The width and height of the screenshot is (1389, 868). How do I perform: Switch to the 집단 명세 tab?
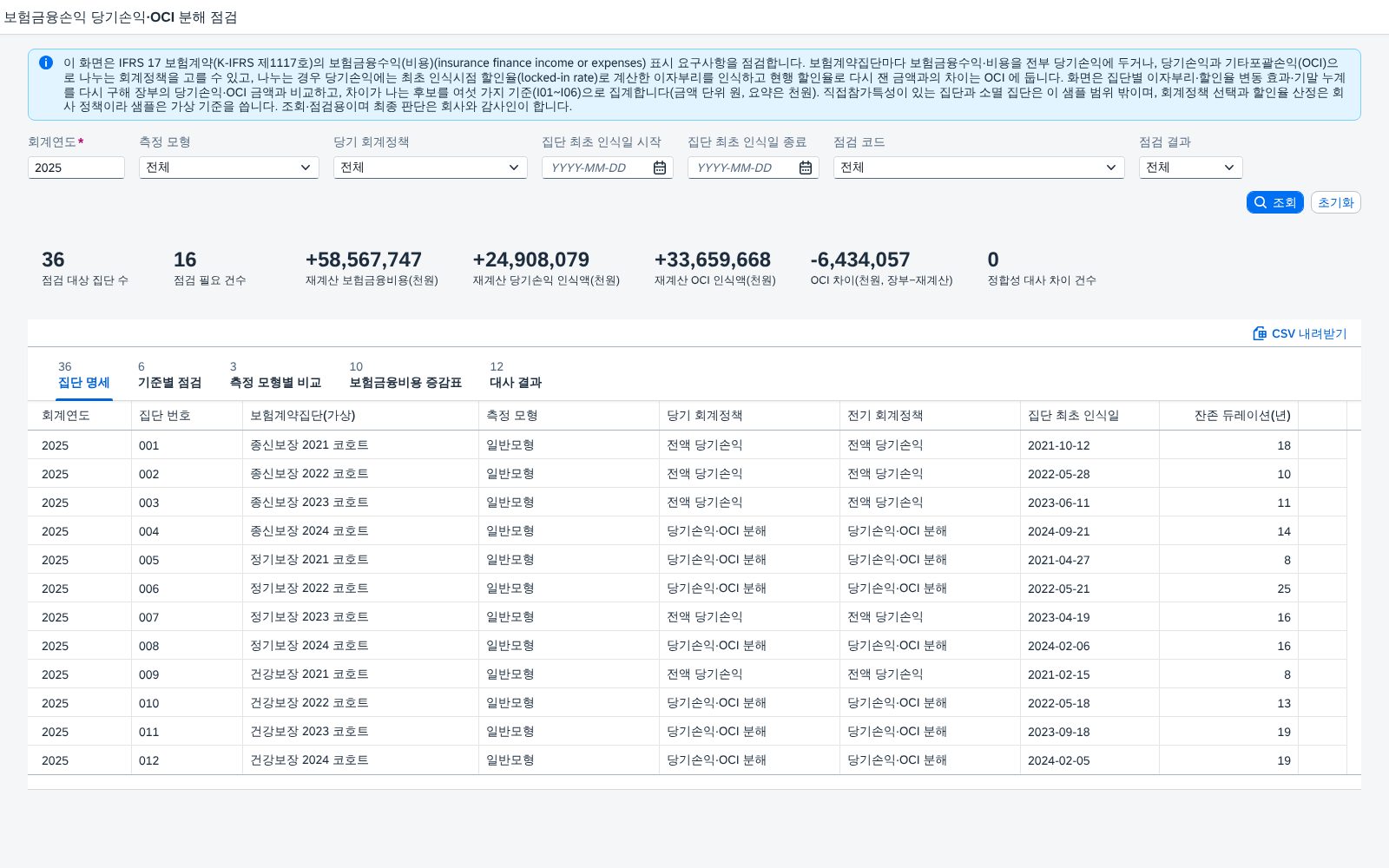point(84,375)
